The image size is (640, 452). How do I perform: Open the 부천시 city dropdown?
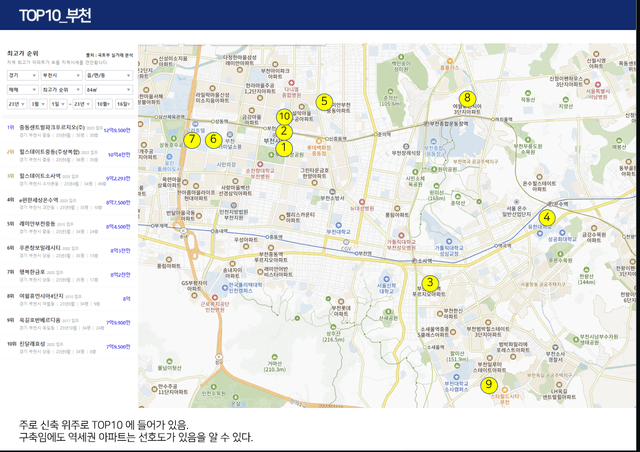pyautogui.click(x=62, y=76)
